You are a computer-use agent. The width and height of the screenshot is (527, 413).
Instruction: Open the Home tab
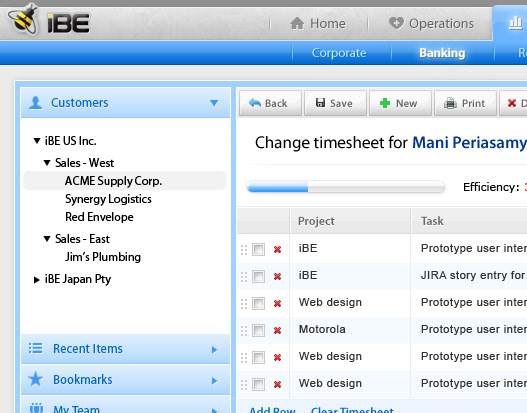(318, 24)
